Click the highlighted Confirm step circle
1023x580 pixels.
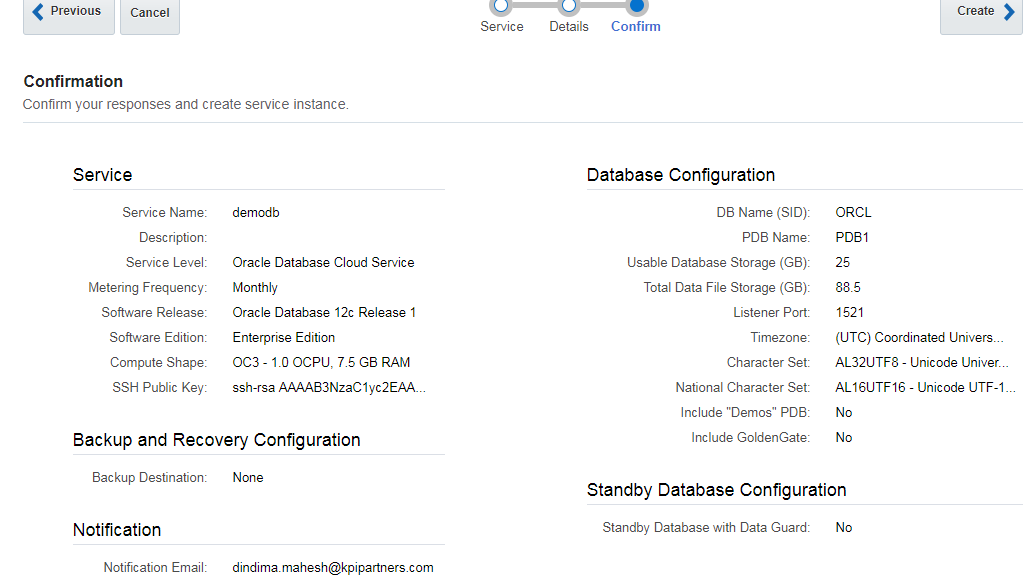(636, 5)
